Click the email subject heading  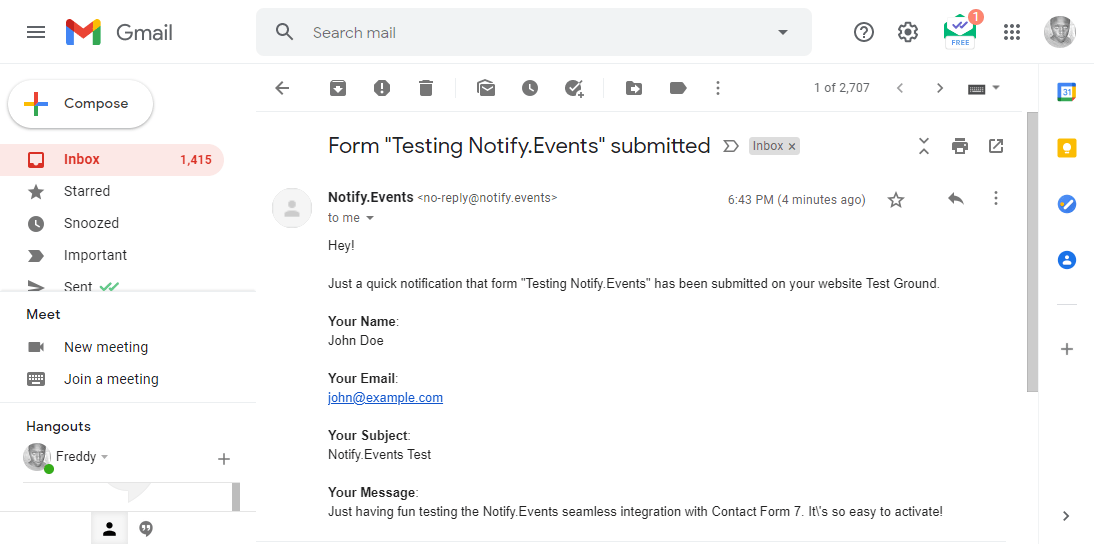click(519, 146)
